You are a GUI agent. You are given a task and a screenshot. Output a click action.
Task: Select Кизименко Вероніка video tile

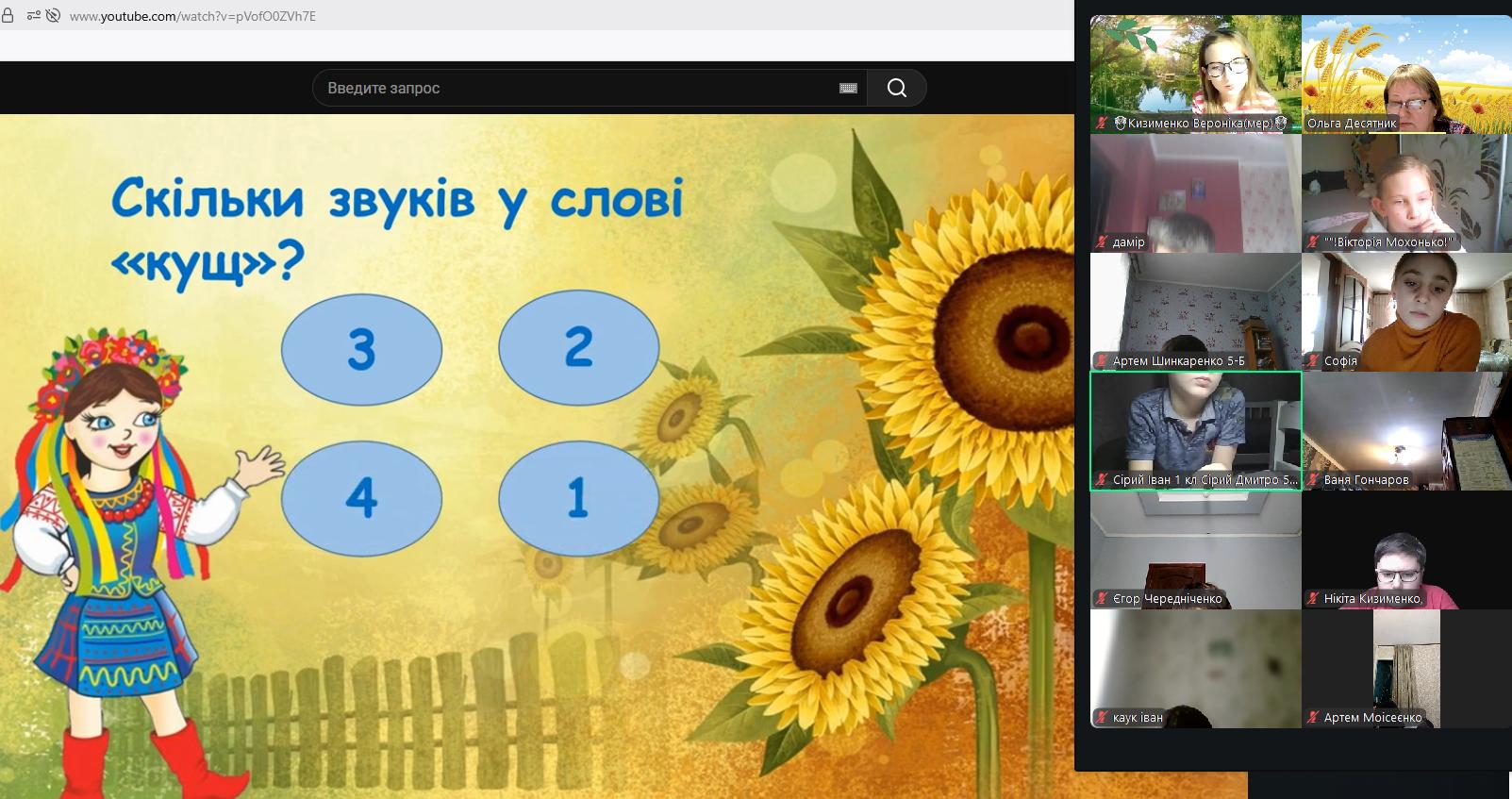pos(1195,74)
